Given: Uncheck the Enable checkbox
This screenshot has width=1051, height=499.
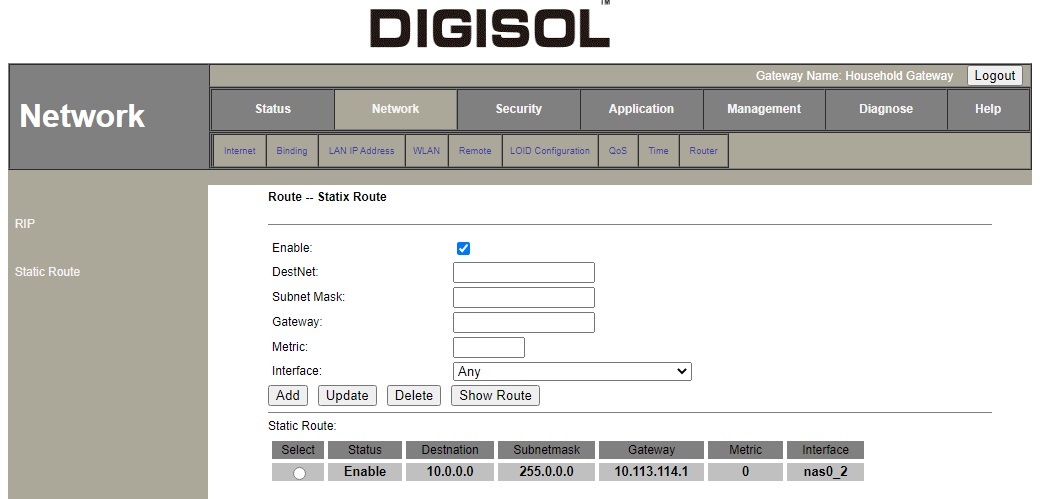Looking at the screenshot, I should (x=463, y=248).
